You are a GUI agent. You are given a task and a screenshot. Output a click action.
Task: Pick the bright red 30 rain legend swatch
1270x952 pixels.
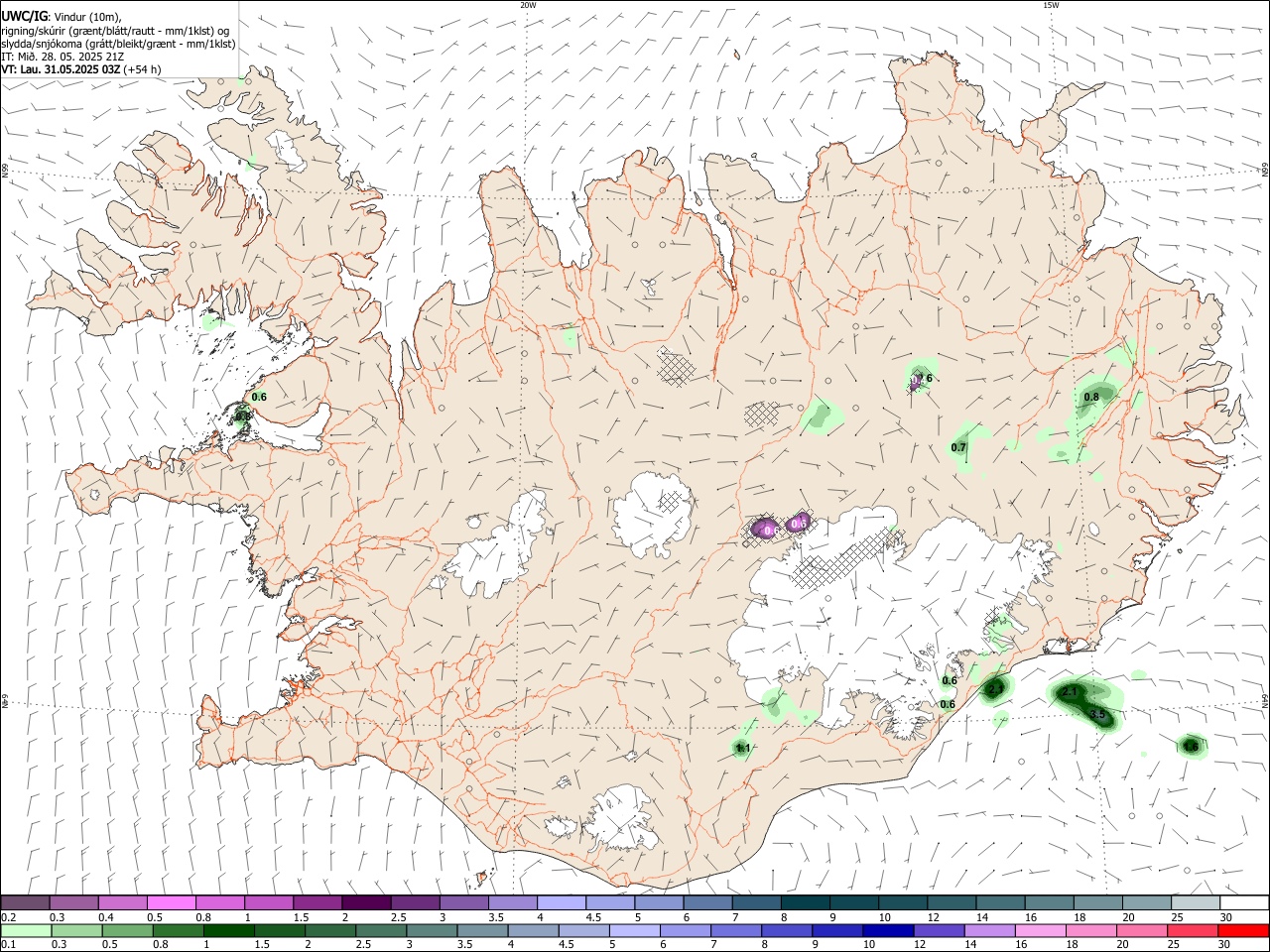1243,931
